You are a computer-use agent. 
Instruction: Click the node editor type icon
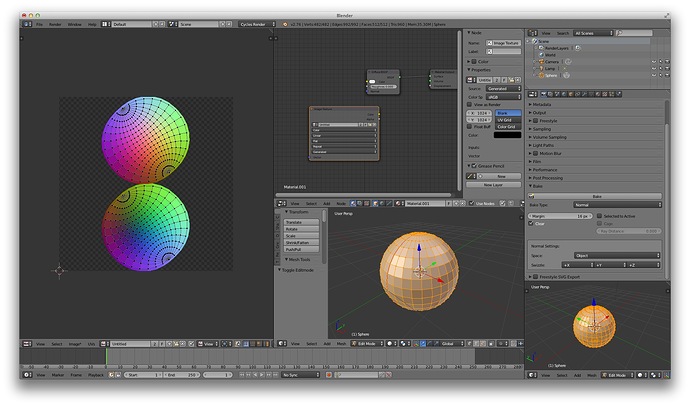pyautogui.click(x=282, y=203)
